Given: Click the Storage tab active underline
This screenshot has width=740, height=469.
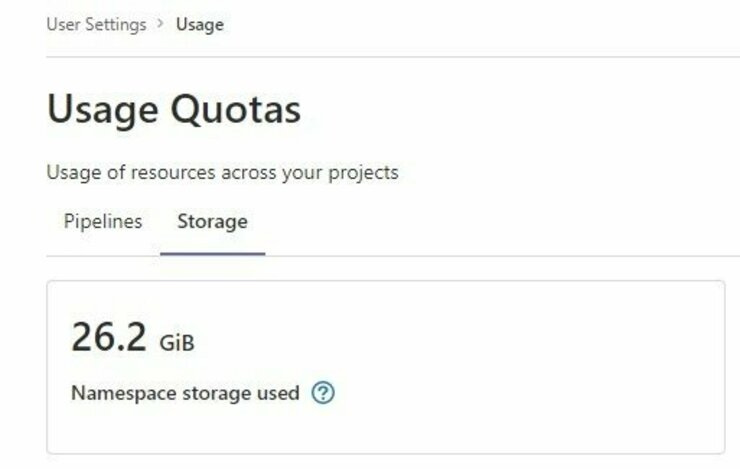Looking at the screenshot, I should [x=212, y=254].
